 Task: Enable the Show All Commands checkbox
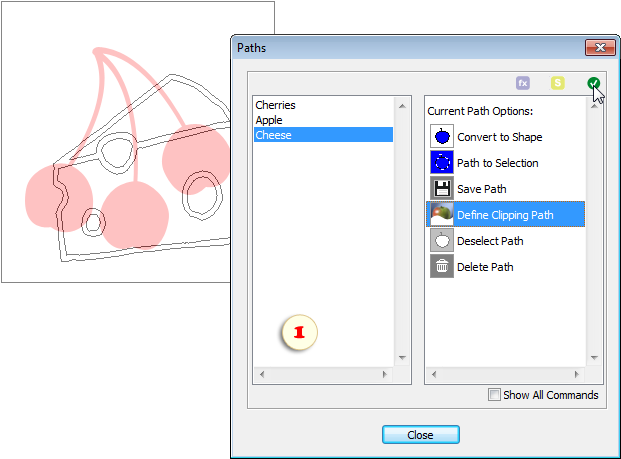point(494,395)
